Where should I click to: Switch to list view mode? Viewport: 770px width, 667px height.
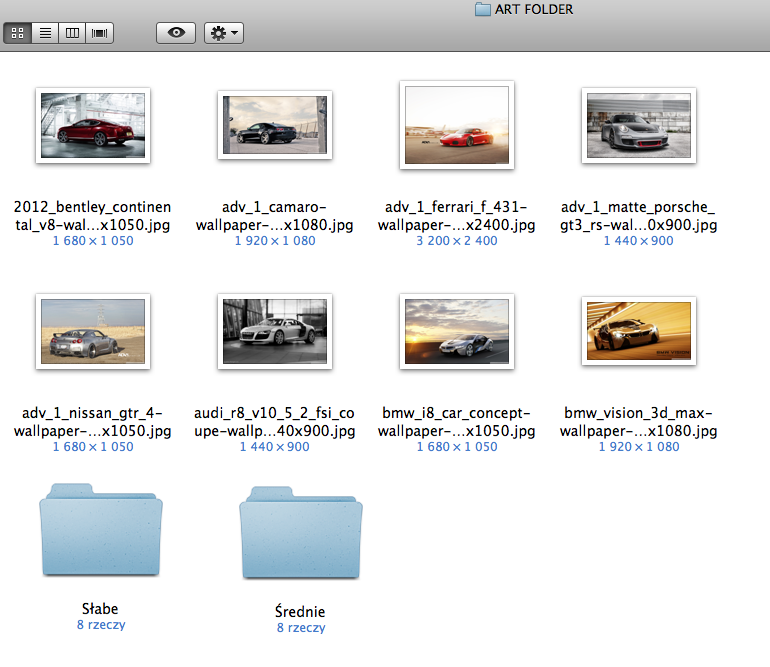point(45,33)
